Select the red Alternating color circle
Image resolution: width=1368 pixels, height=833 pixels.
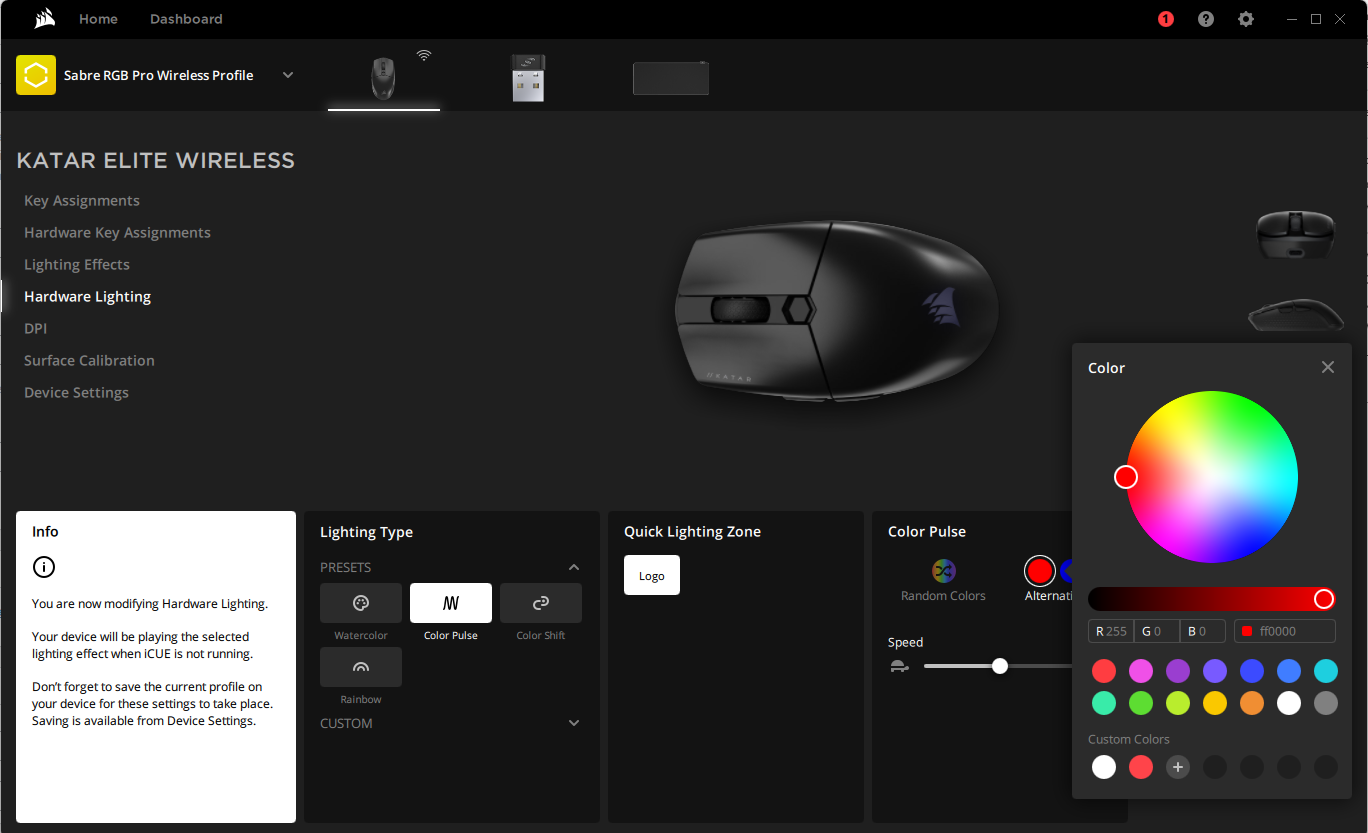click(1040, 571)
